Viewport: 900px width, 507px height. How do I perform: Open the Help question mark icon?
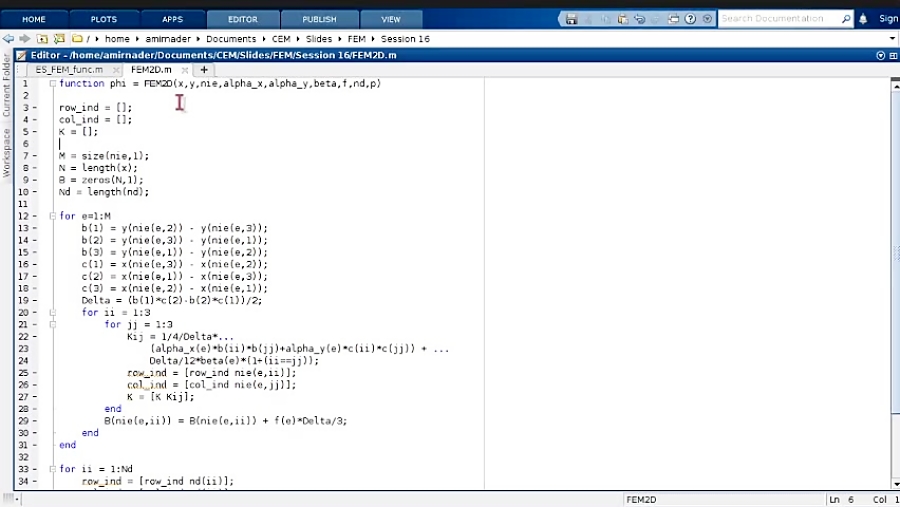click(690, 19)
